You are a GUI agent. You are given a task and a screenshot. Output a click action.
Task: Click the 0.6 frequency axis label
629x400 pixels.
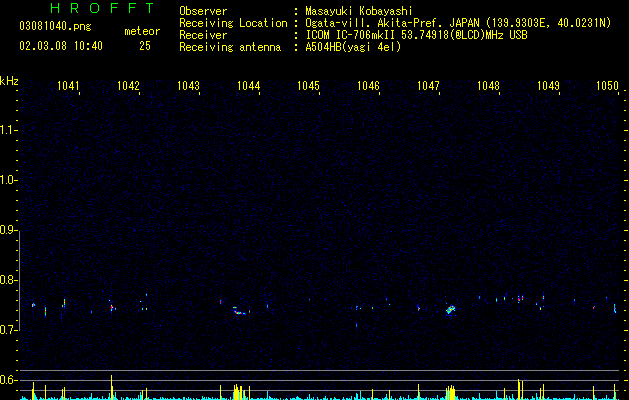[x=8, y=380]
